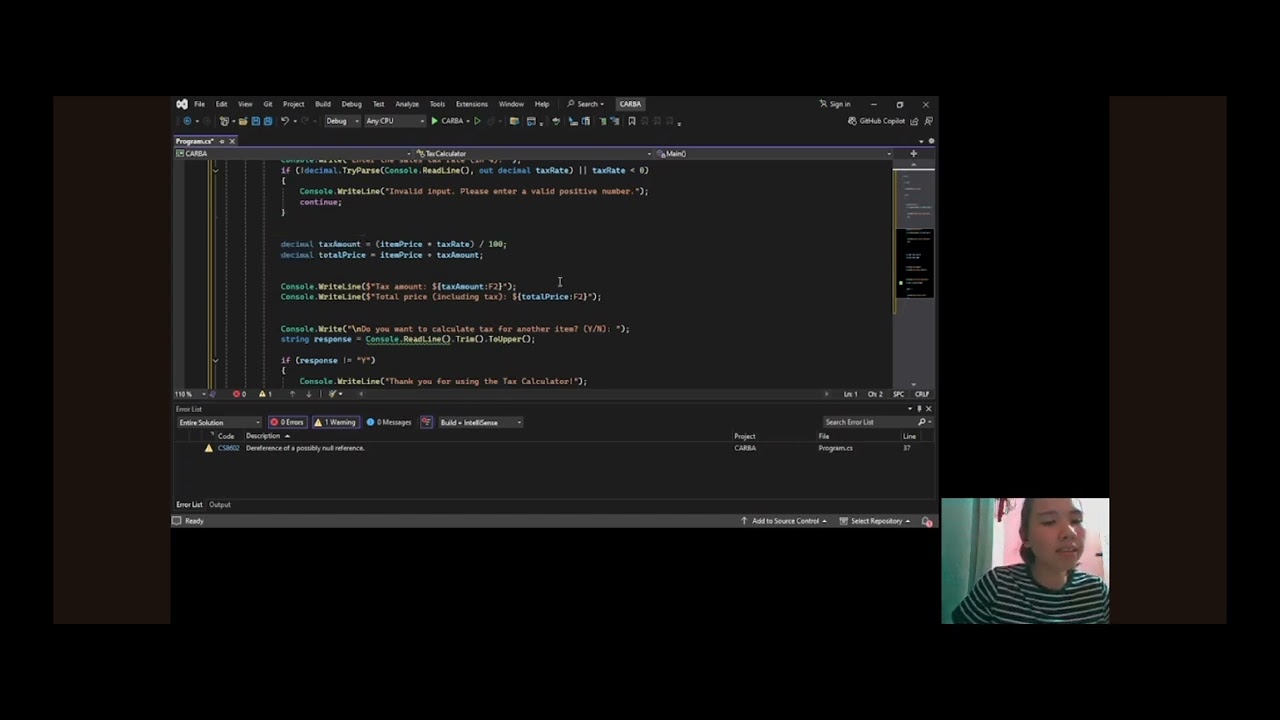Open the Debug configuration dropdown
Image resolution: width=1280 pixels, height=720 pixels.
pos(342,121)
